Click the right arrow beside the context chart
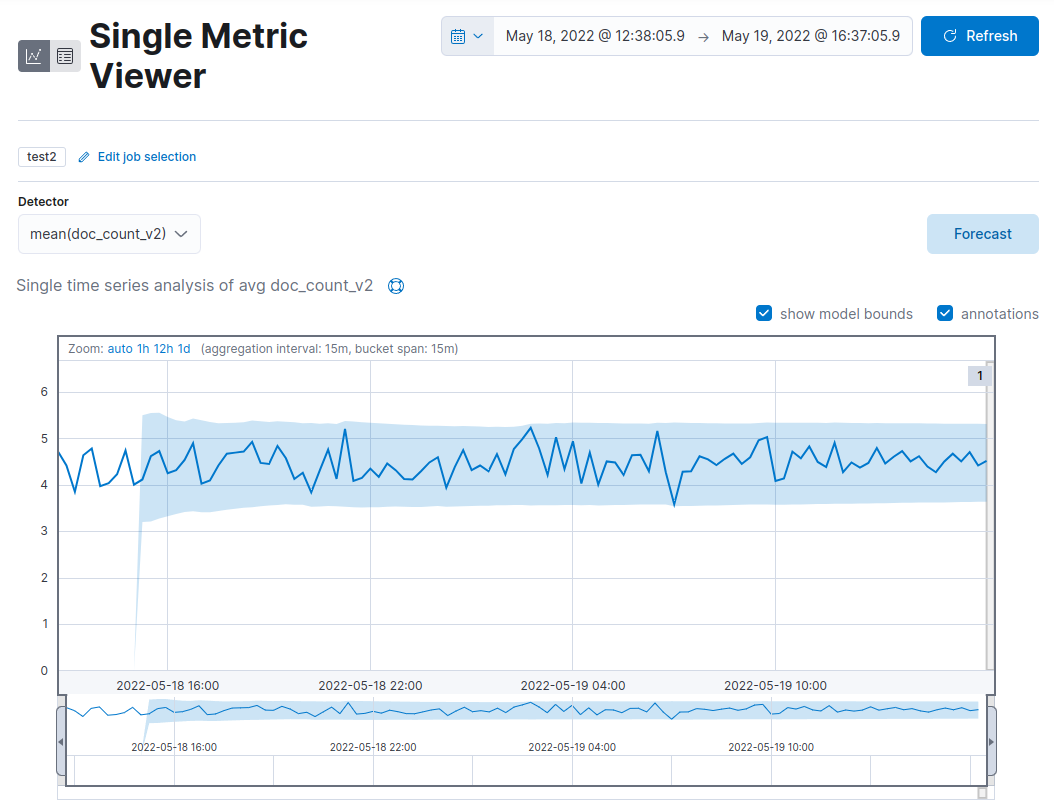1054x810 pixels. (x=990, y=742)
